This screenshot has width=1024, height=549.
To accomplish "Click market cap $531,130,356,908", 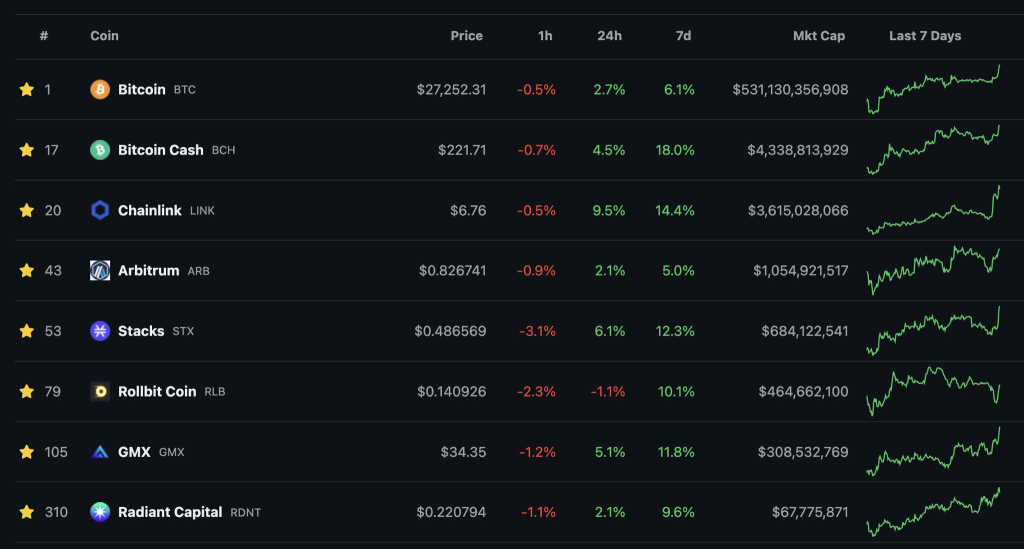I will [790, 89].
